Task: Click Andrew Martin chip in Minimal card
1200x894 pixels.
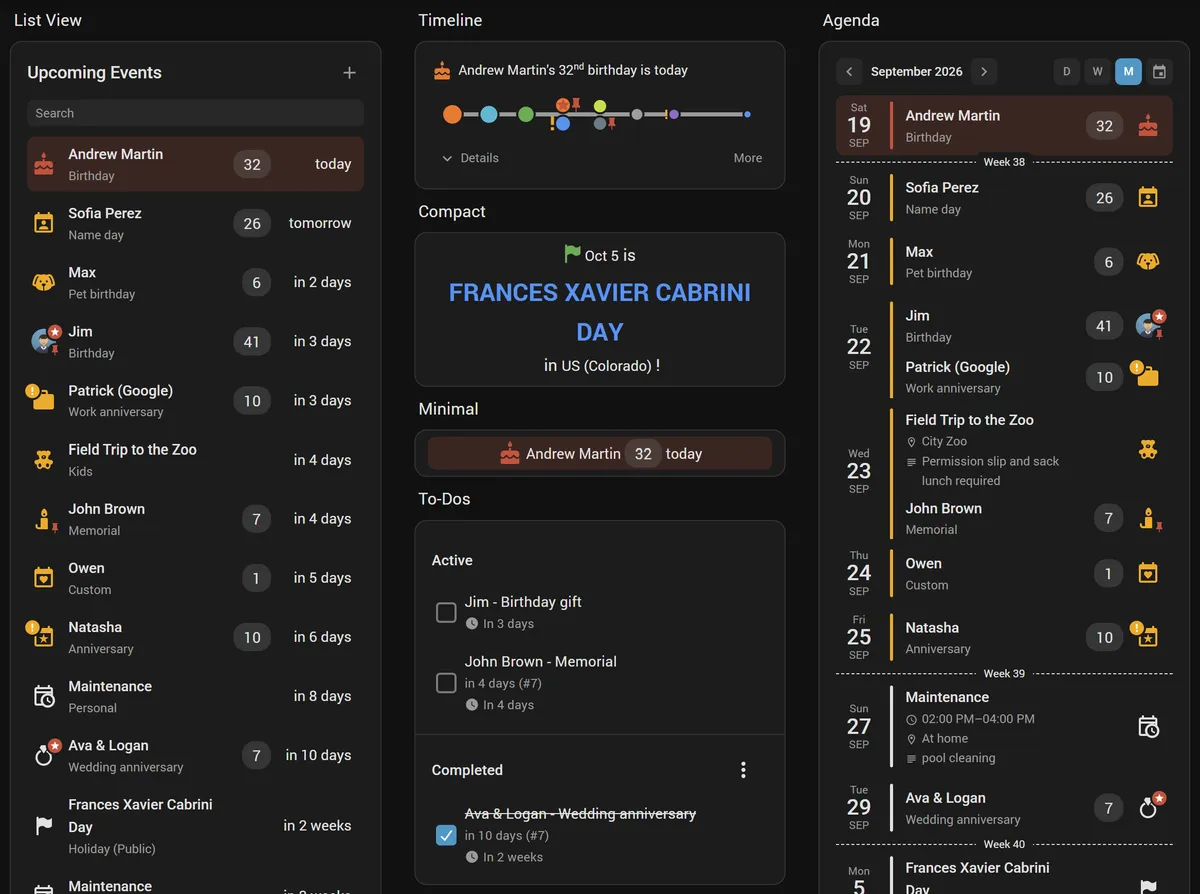Action: (600, 453)
